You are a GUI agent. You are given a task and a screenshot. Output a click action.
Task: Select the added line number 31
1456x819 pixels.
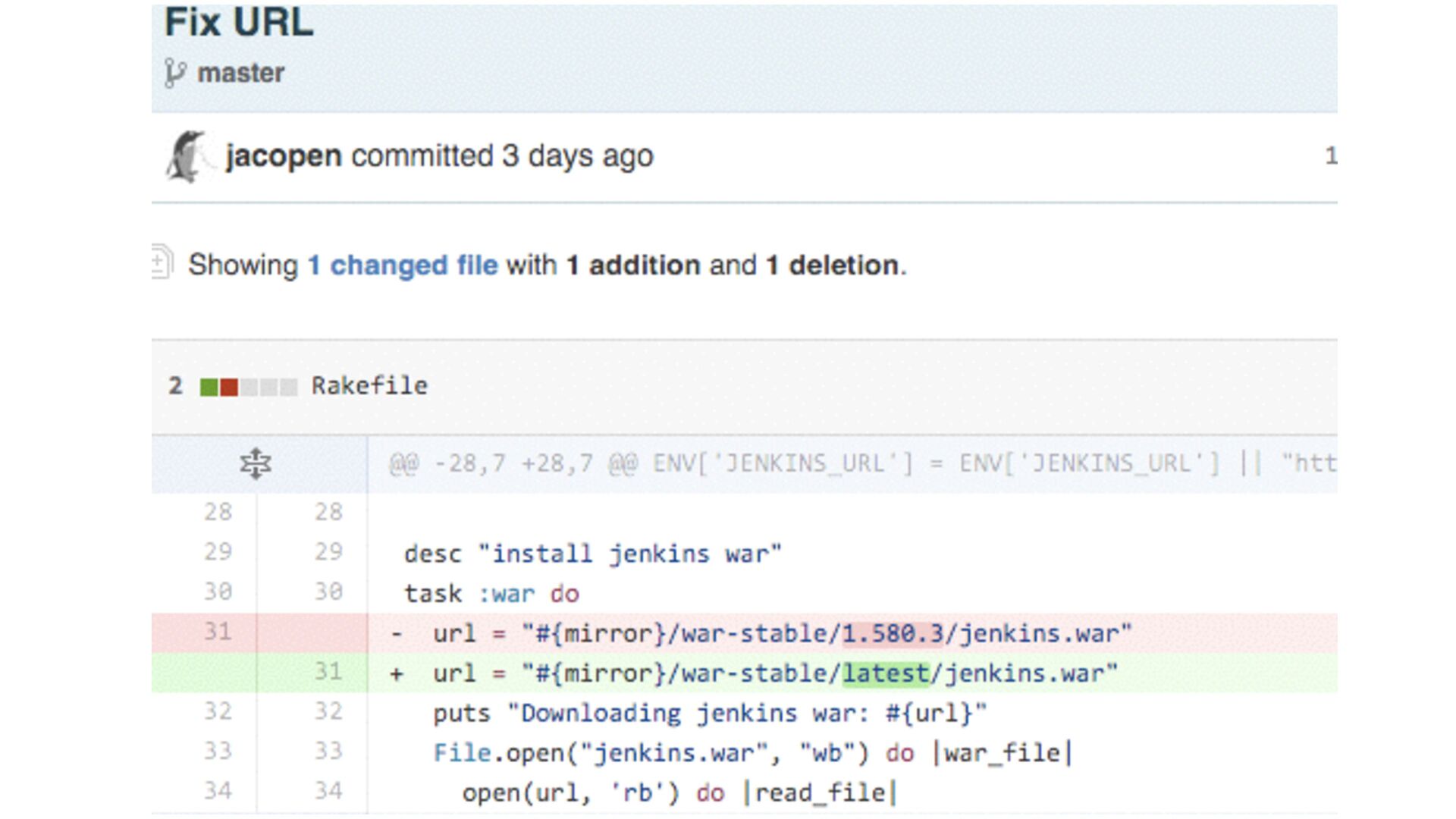pos(328,672)
